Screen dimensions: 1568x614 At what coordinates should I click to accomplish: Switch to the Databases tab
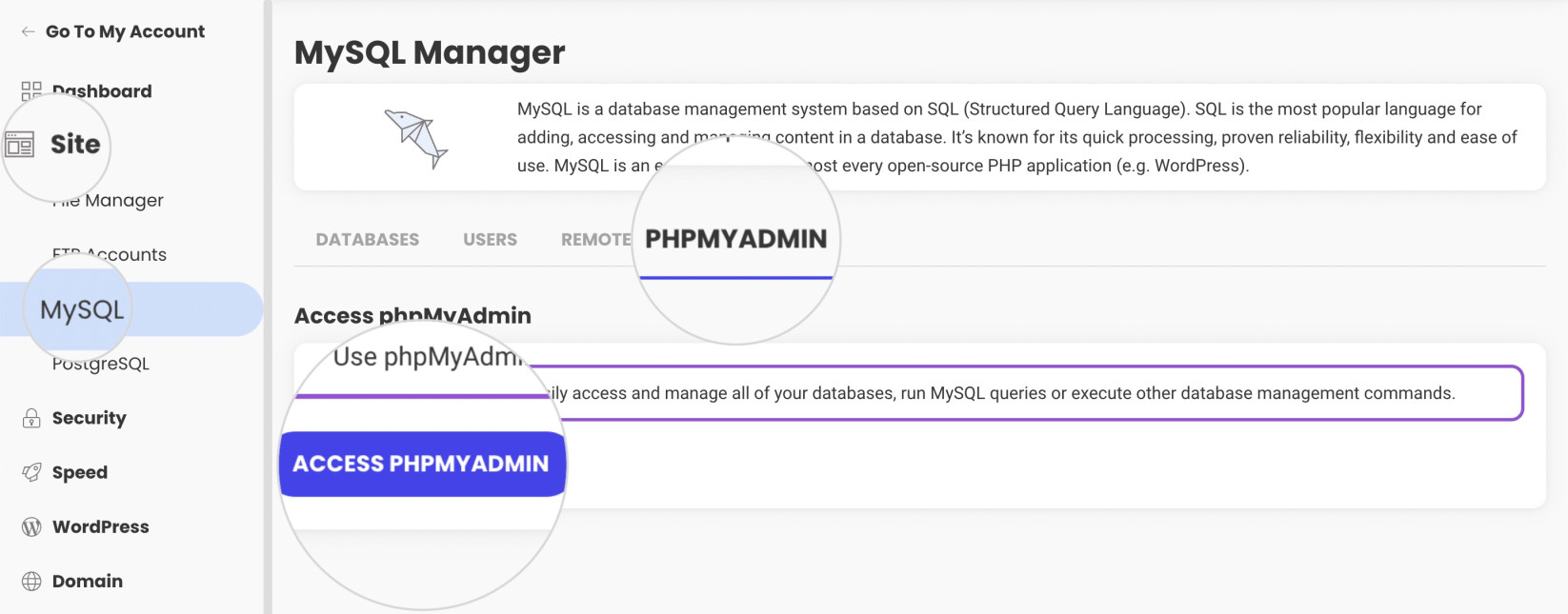tap(368, 240)
